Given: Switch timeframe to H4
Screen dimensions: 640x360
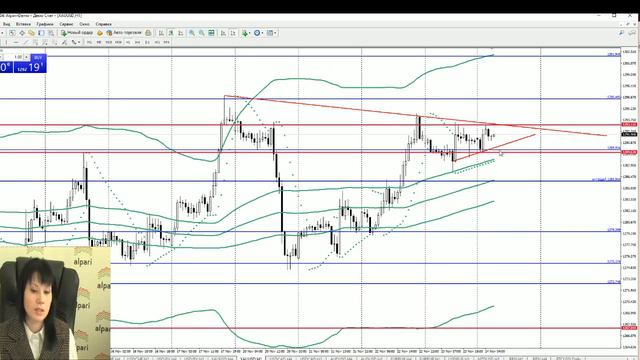Looking at the screenshot, I should pyautogui.click(x=138, y=42).
